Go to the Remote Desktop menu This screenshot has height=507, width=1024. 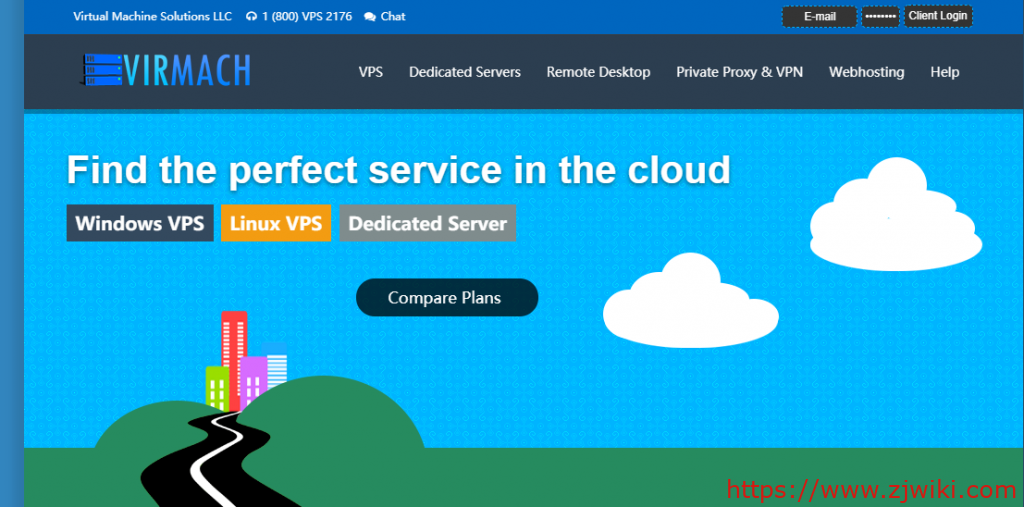[x=598, y=72]
